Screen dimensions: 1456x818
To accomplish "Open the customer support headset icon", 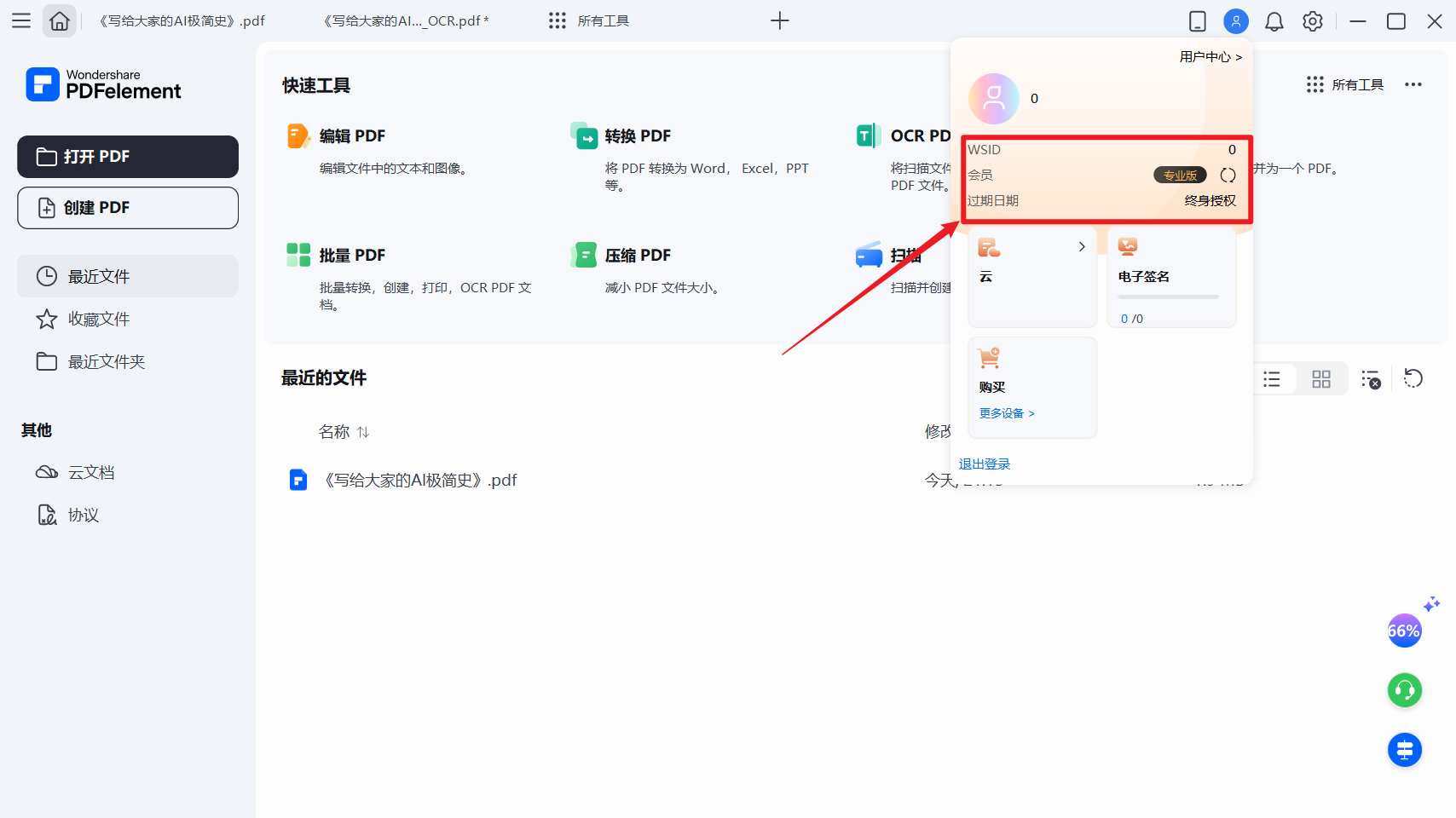I will pyautogui.click(x=1404, y=690).
